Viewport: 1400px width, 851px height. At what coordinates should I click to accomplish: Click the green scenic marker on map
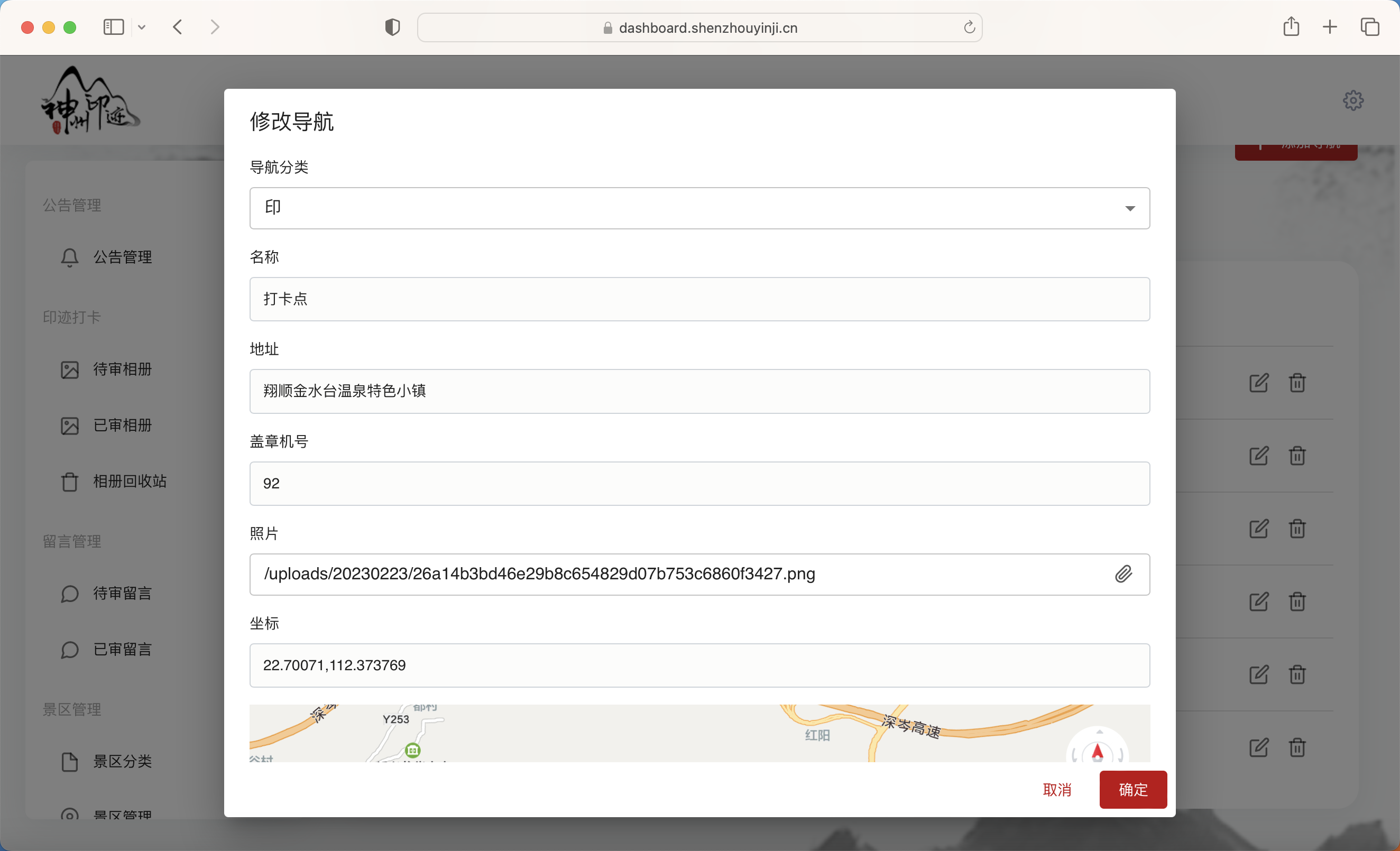pos(413,751)
